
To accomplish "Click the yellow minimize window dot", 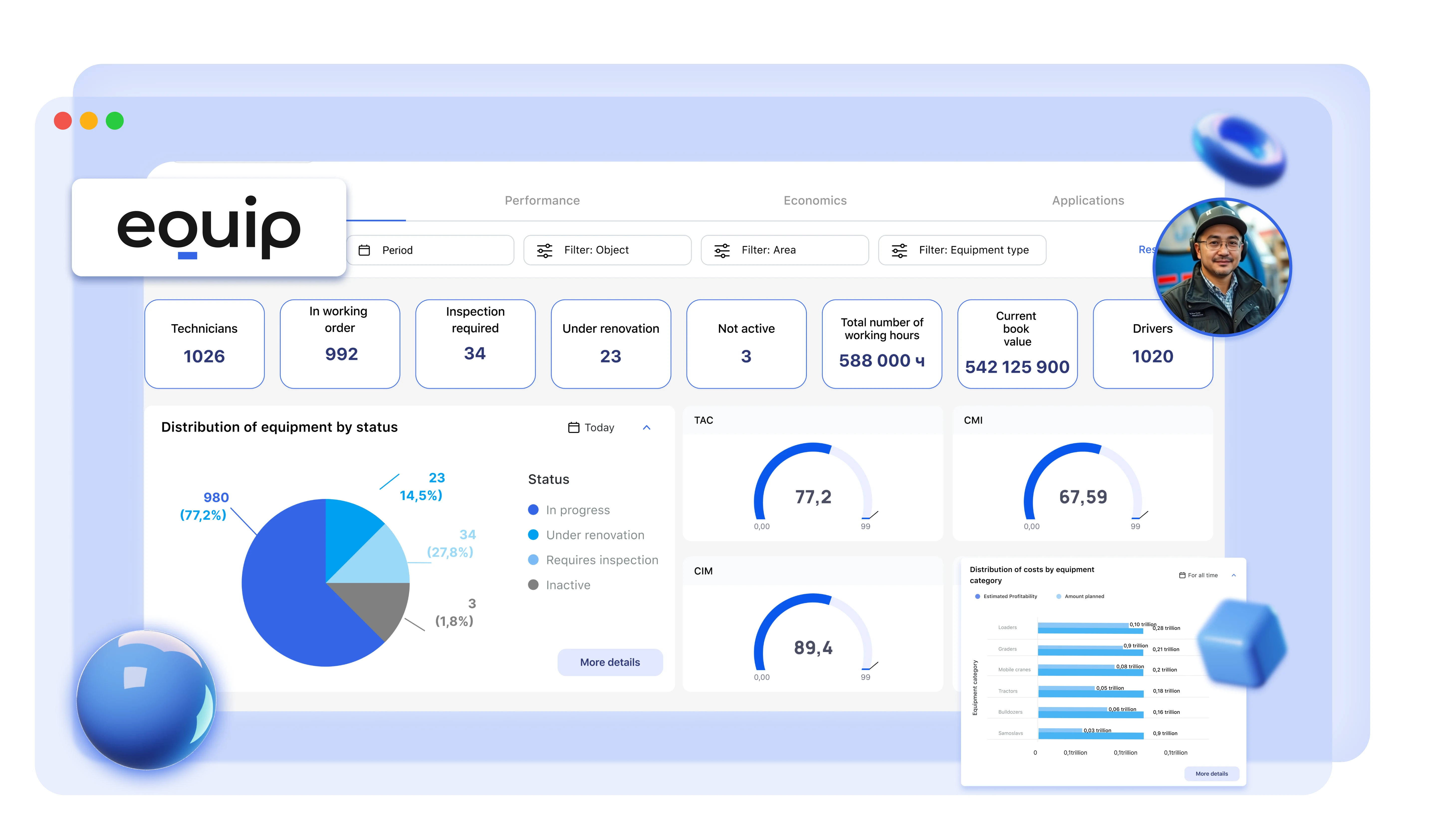I will (x=89, y=121).
